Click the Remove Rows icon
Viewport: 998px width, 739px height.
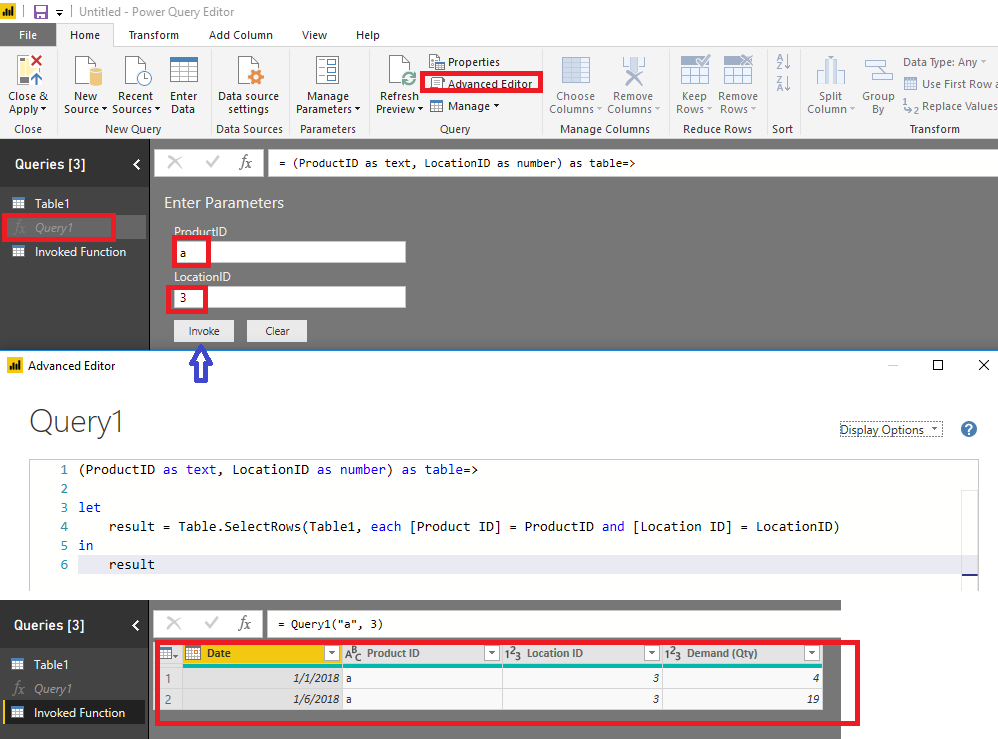pos(738,70)
